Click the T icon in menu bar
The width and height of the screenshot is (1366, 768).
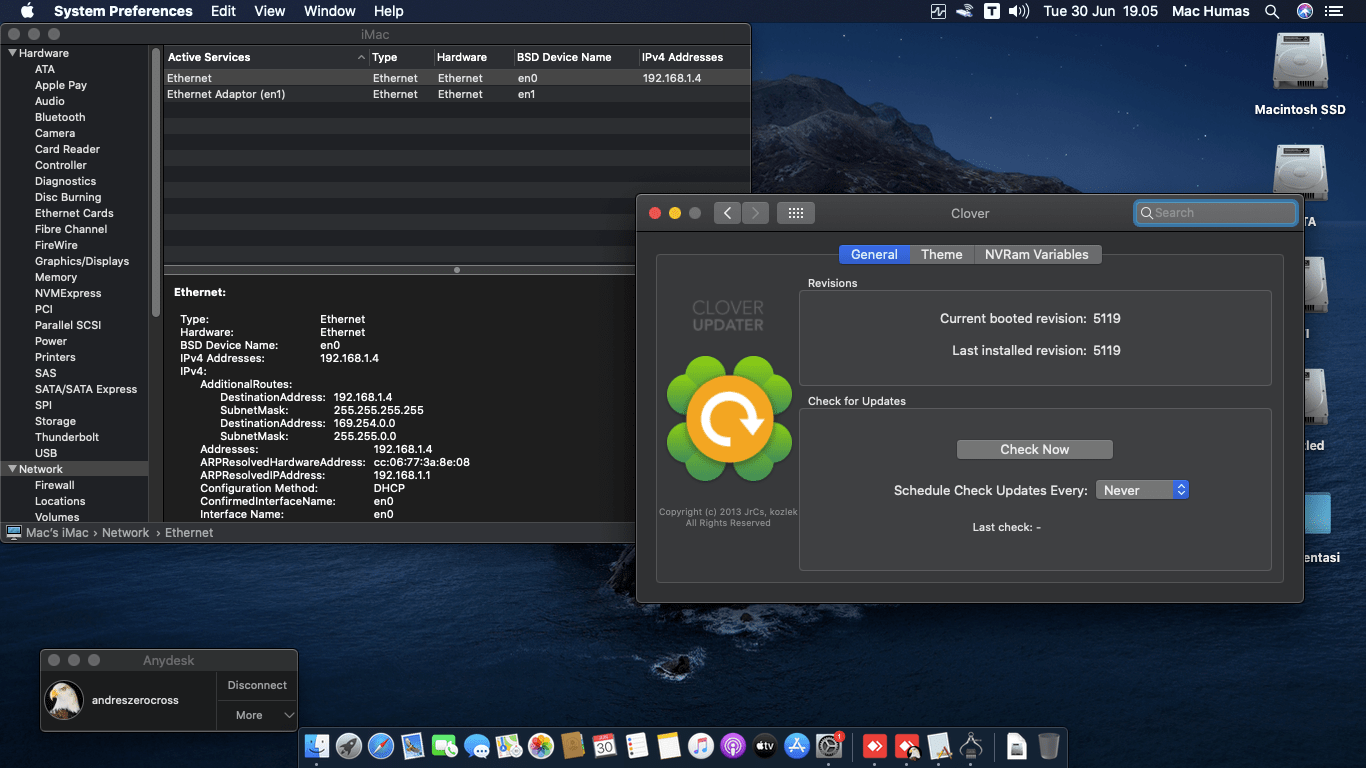[x=992, y=11]
